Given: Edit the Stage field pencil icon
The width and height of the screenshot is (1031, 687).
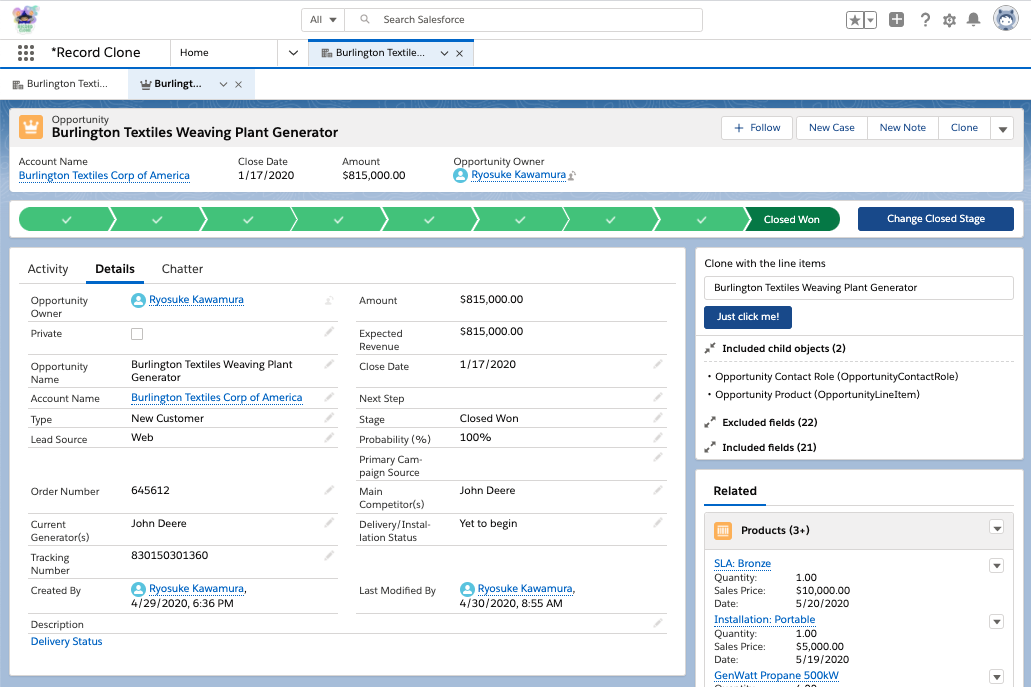Looking at the screenshot, I should (x=658, y=417).
